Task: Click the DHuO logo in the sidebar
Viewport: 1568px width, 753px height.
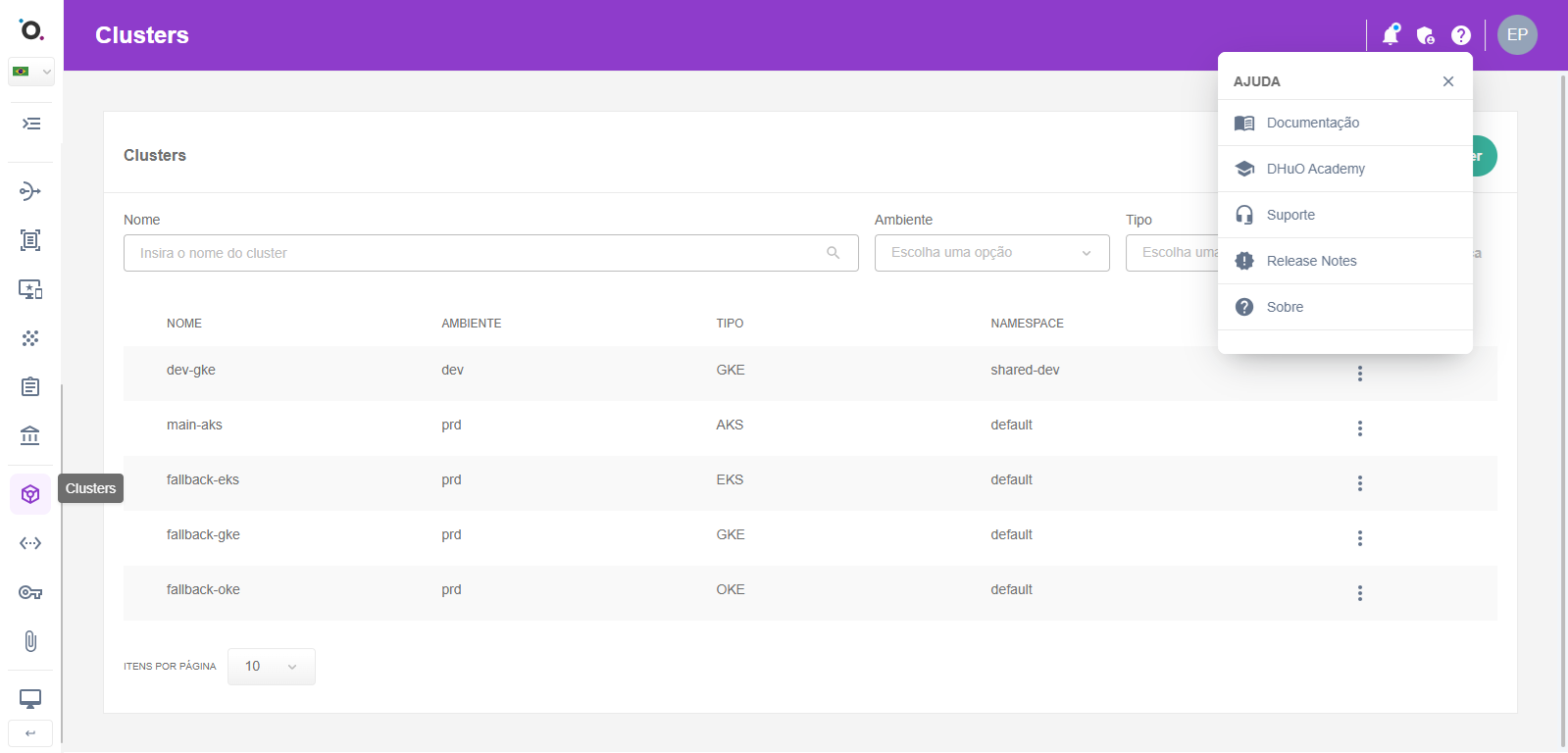Action: (x=31, y=29)
